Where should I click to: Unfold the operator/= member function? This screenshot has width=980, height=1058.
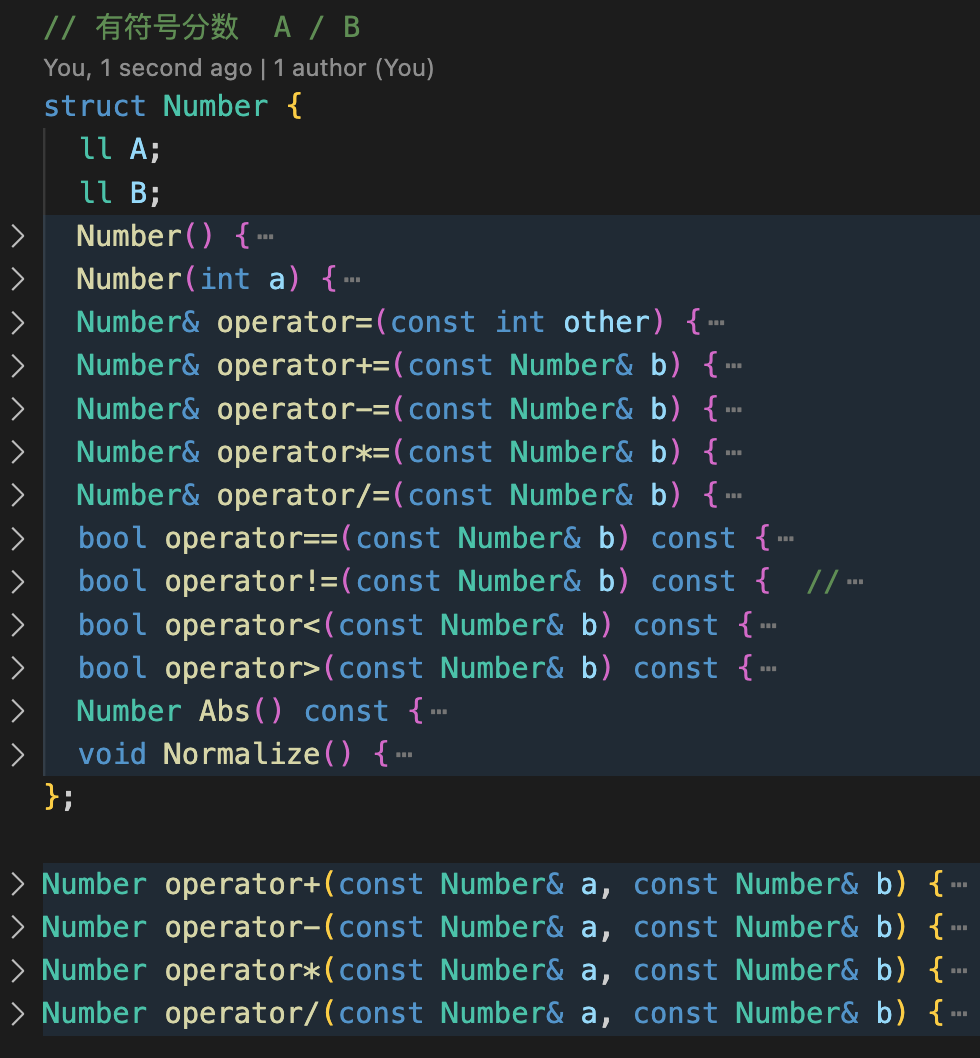pos(17,495)
